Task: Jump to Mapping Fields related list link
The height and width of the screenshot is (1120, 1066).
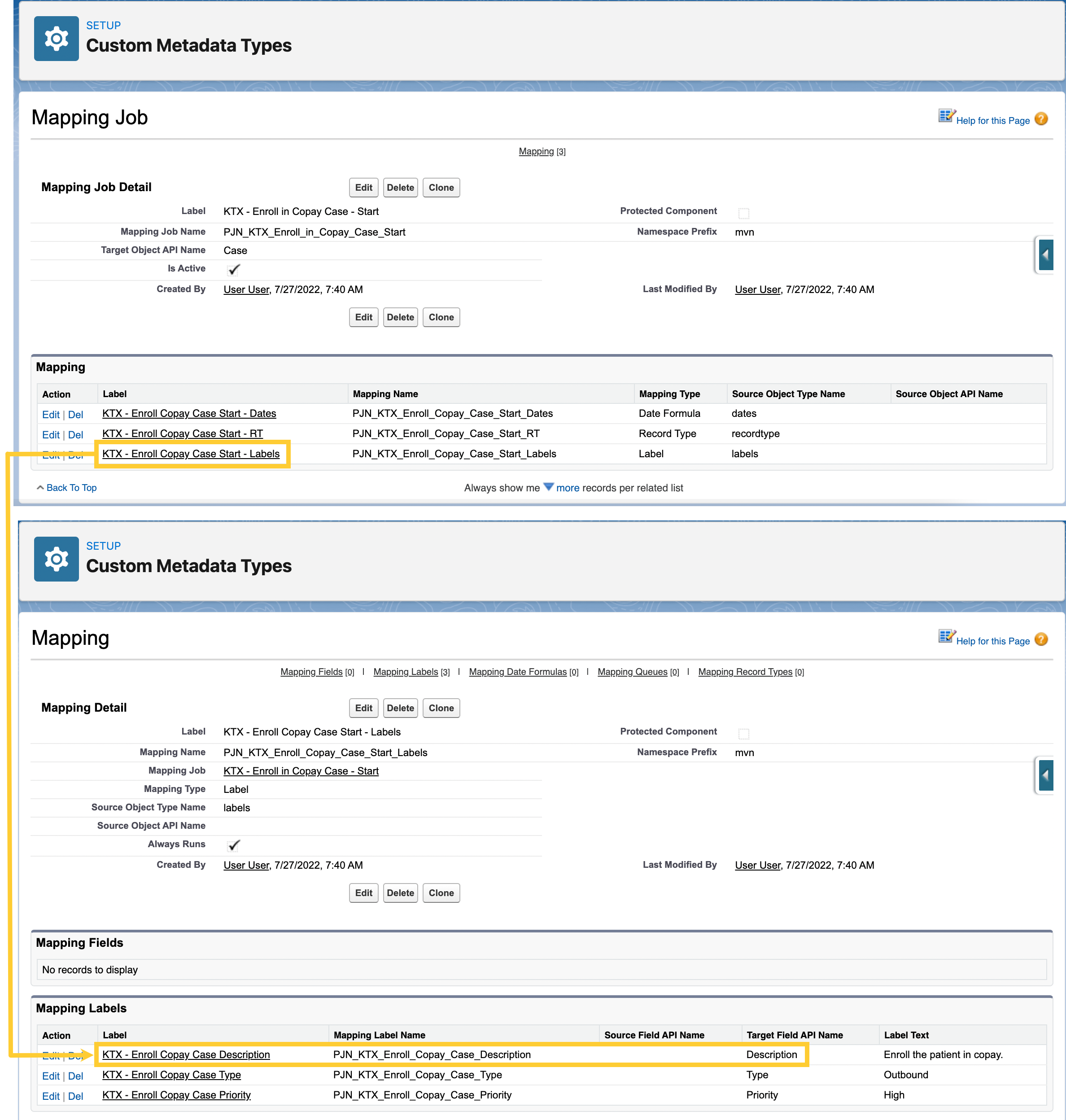Action: point(317,672)
